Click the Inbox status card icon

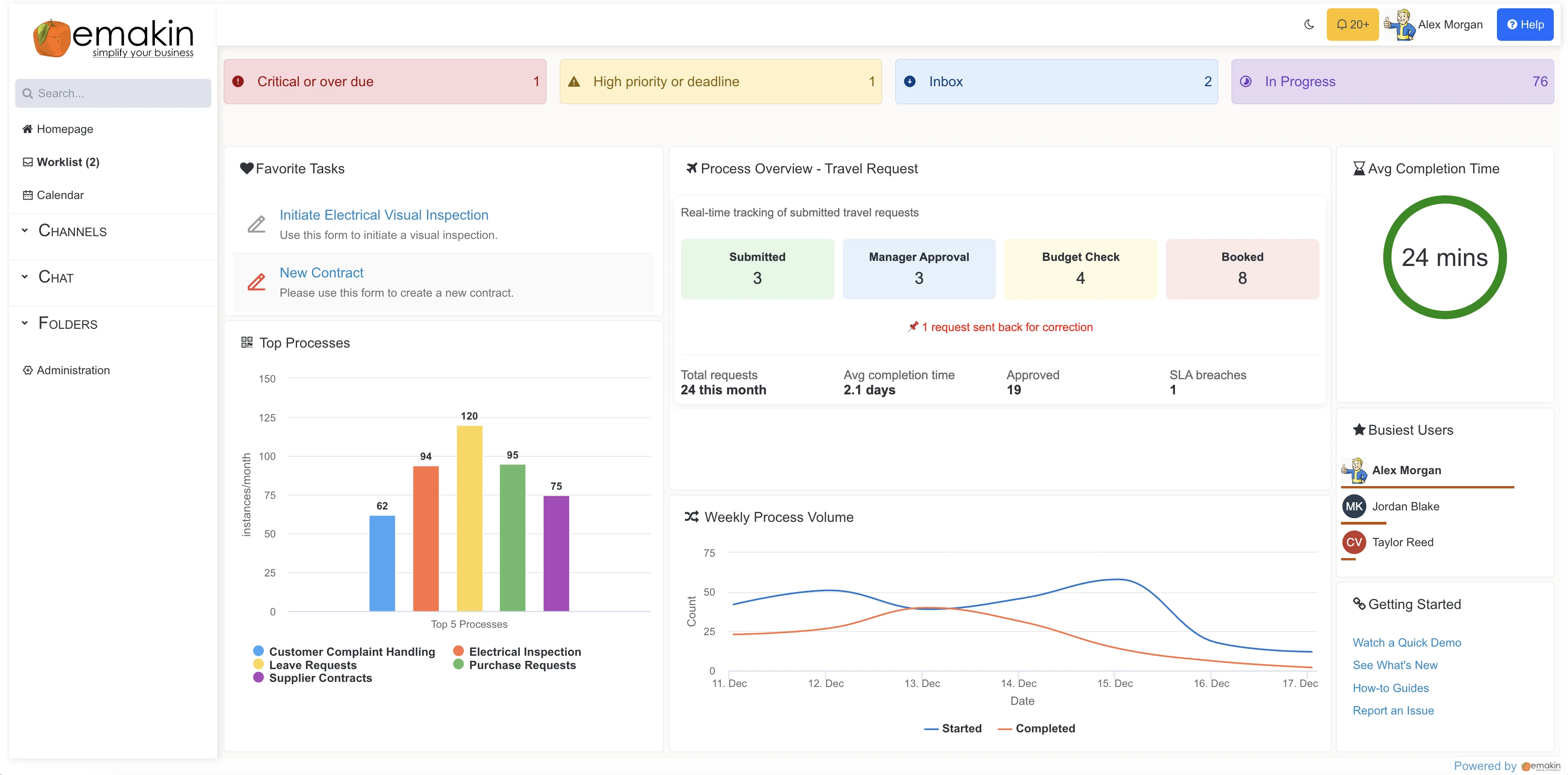[x=909, y=81]
